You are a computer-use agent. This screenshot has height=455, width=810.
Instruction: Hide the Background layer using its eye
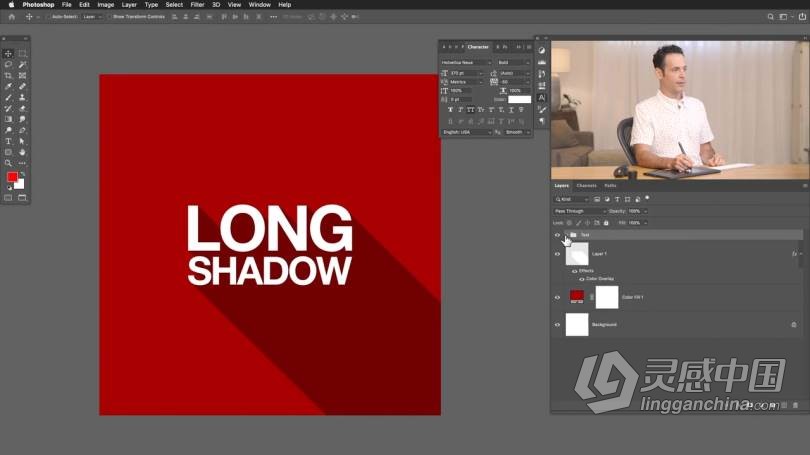click(x=557, y=325)
